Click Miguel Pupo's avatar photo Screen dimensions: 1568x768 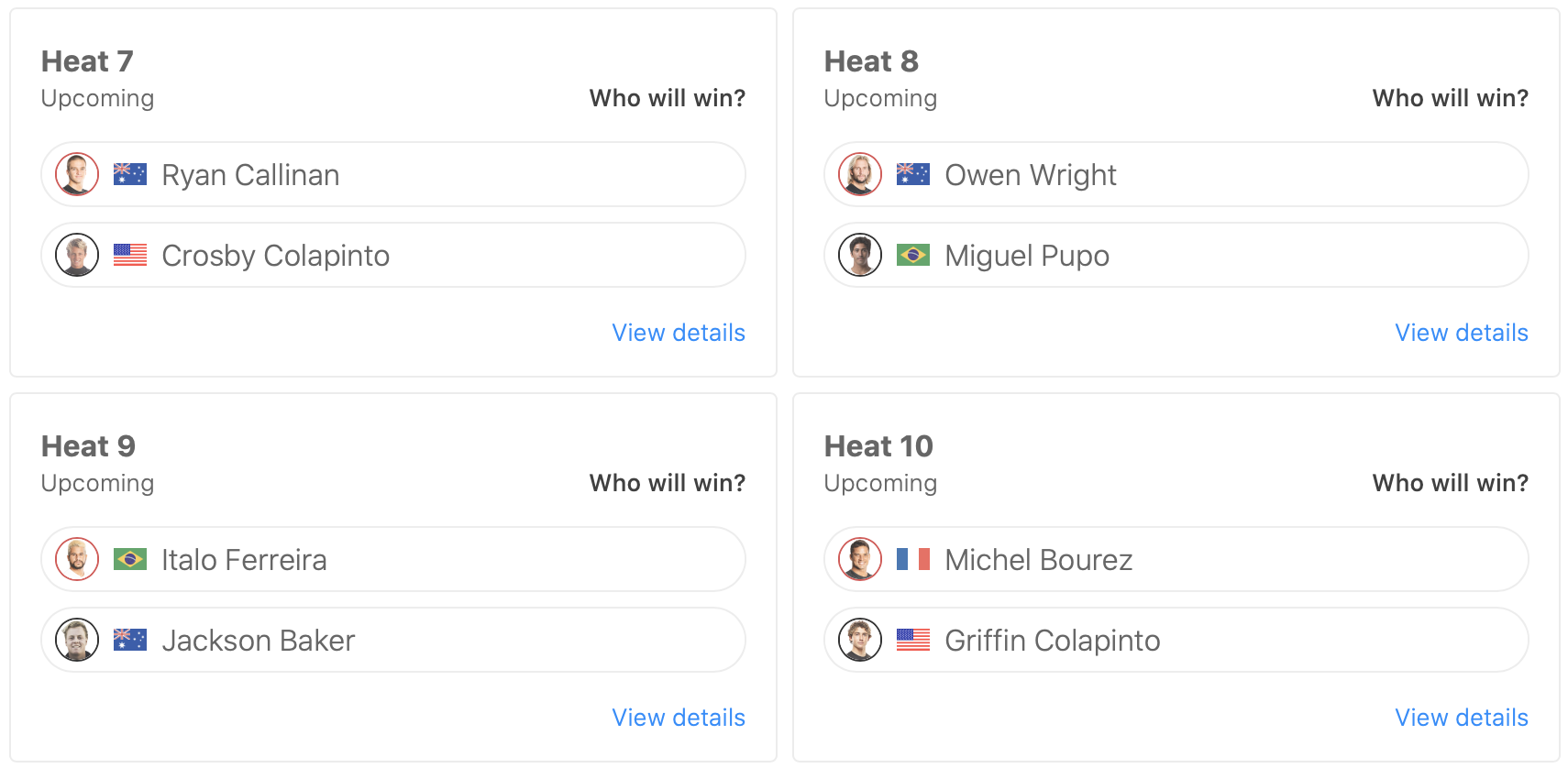pos(860,255)
